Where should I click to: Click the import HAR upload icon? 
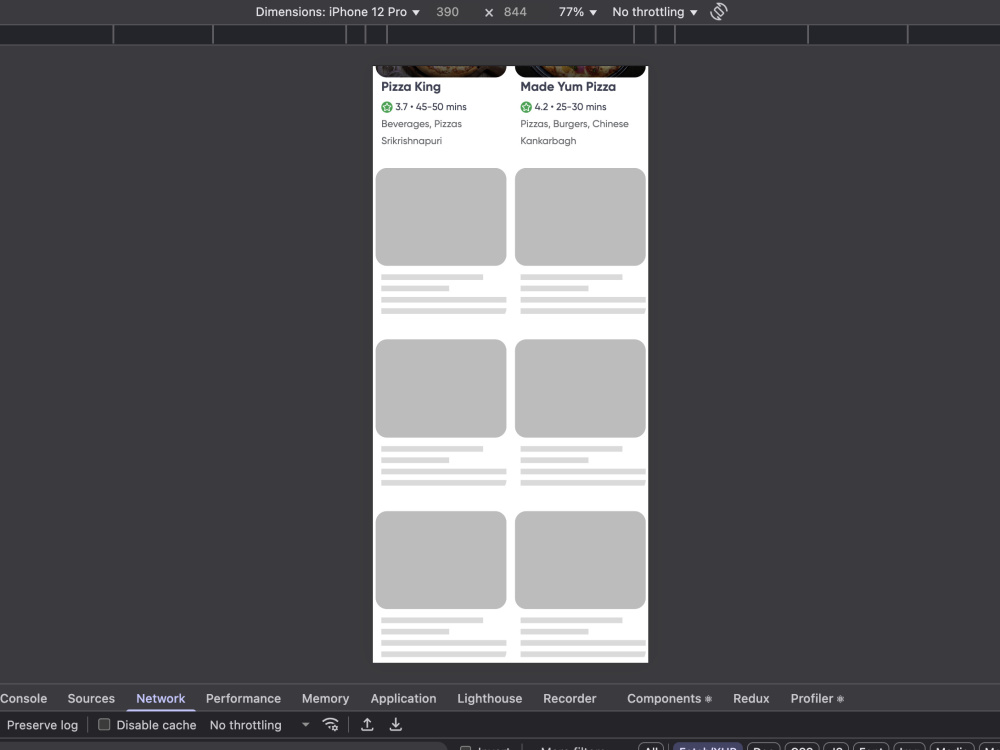(367, 724)
